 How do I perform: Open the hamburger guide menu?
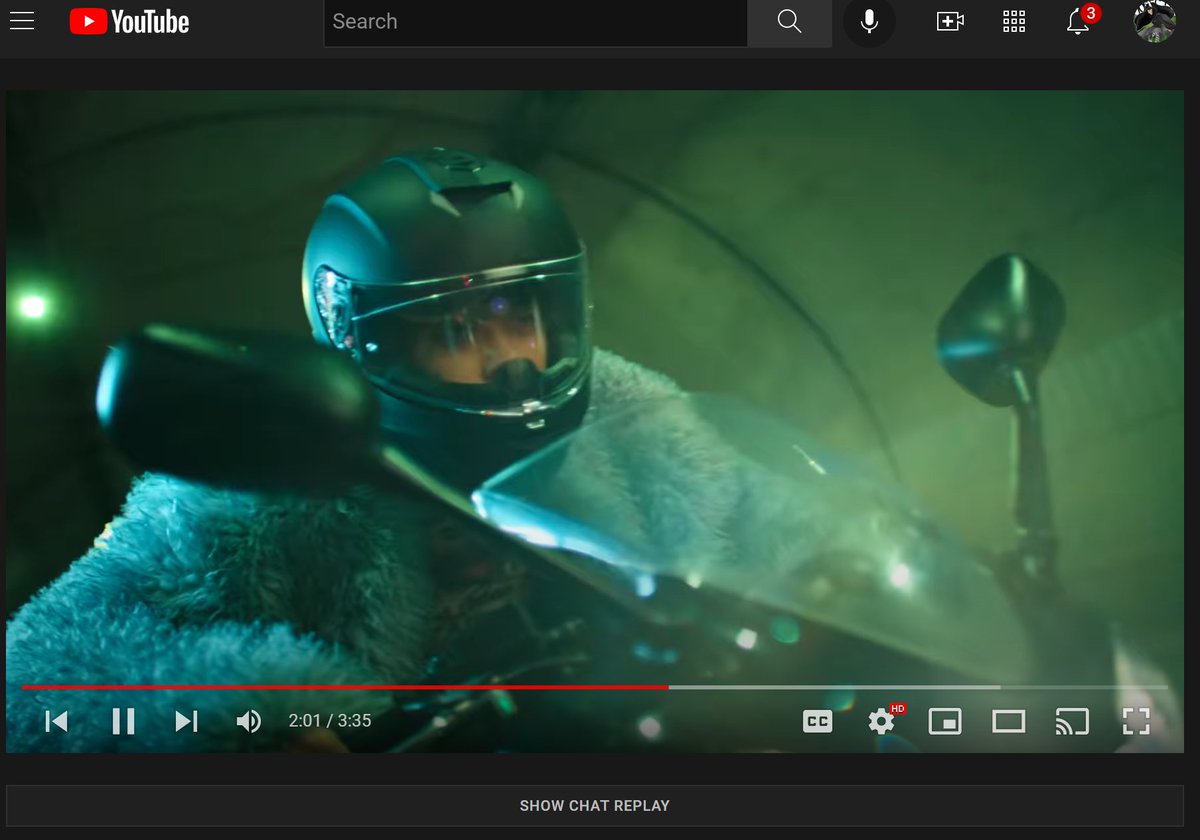pos(22,21)
